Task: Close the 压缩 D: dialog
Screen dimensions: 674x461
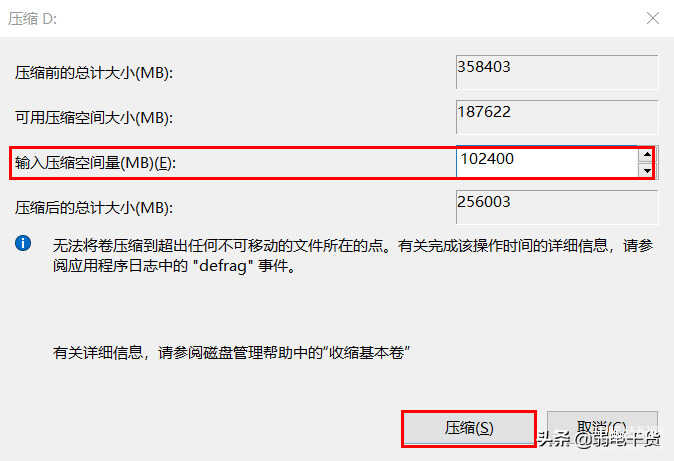Action: pyautogui.click(x=653, y=18)
